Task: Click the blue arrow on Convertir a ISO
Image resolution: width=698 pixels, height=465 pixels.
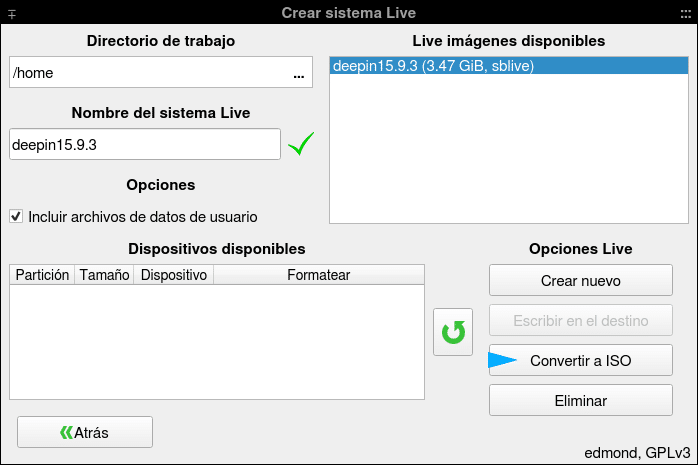Action: point(502,360)
